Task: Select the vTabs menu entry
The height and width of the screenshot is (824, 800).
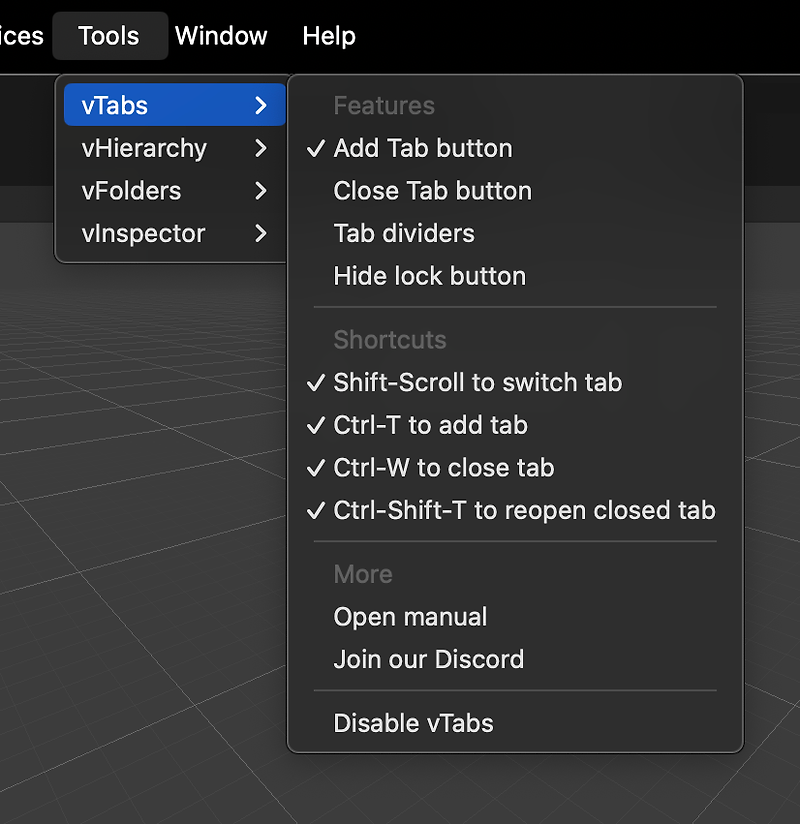Action: pyautogui.click(x=175, y=105)
